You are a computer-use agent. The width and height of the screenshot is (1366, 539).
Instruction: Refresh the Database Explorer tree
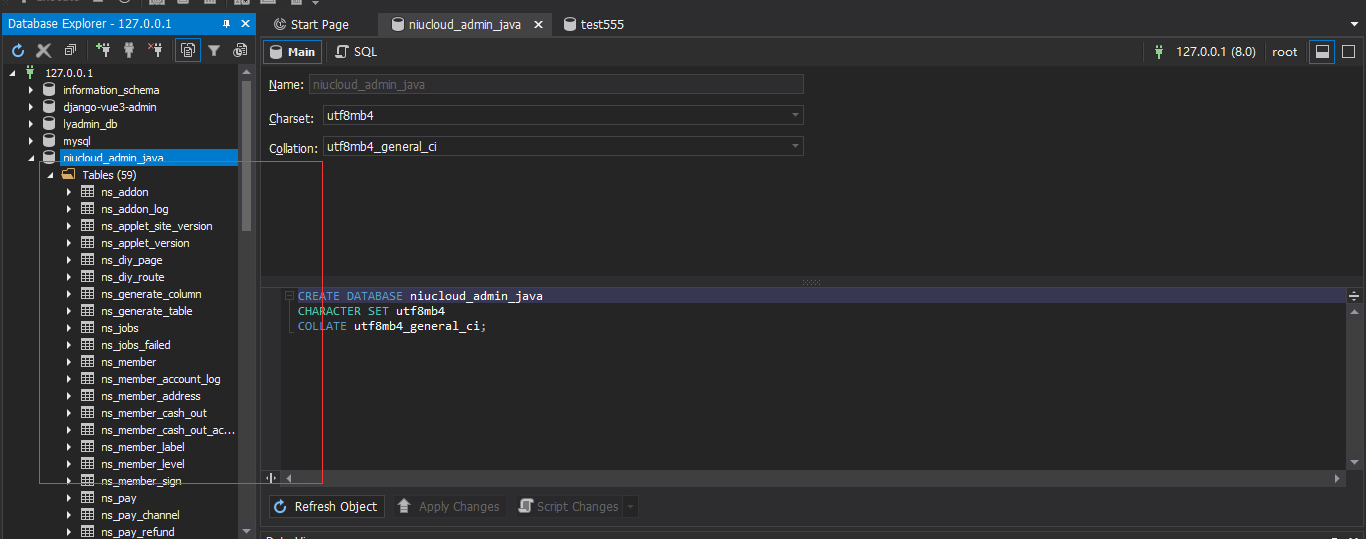pyautogui.click(x=18, y=50)
